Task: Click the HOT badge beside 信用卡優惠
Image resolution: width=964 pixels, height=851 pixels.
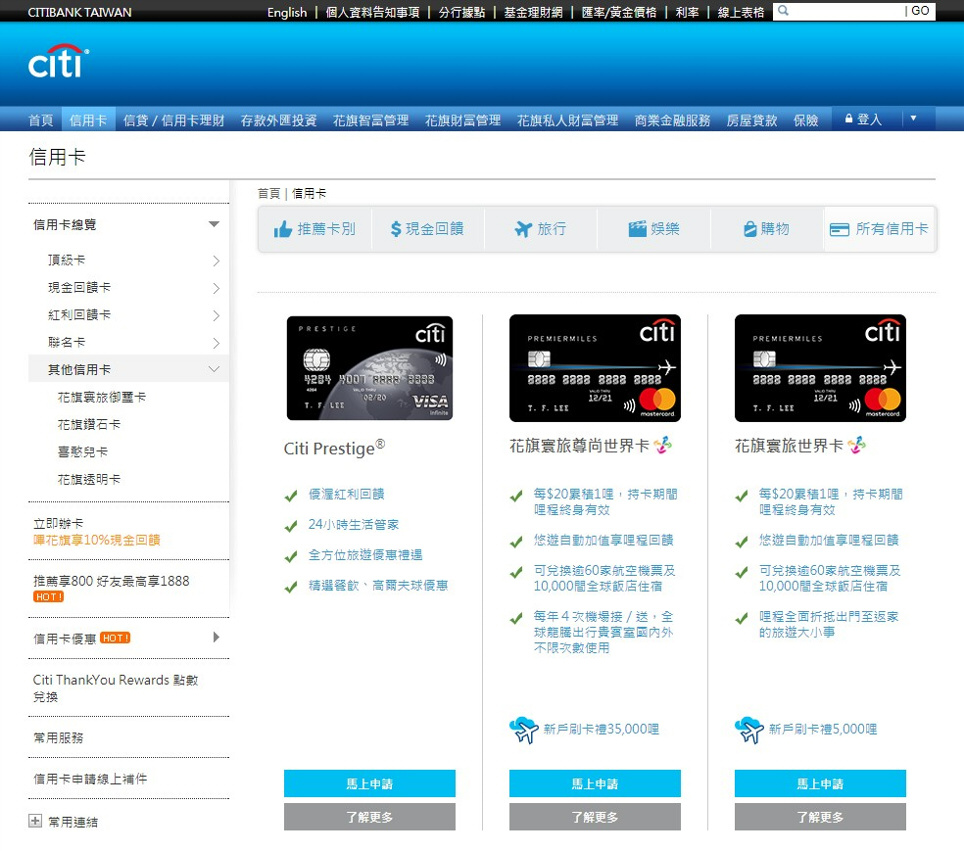Action: click(x=115, y=638)
